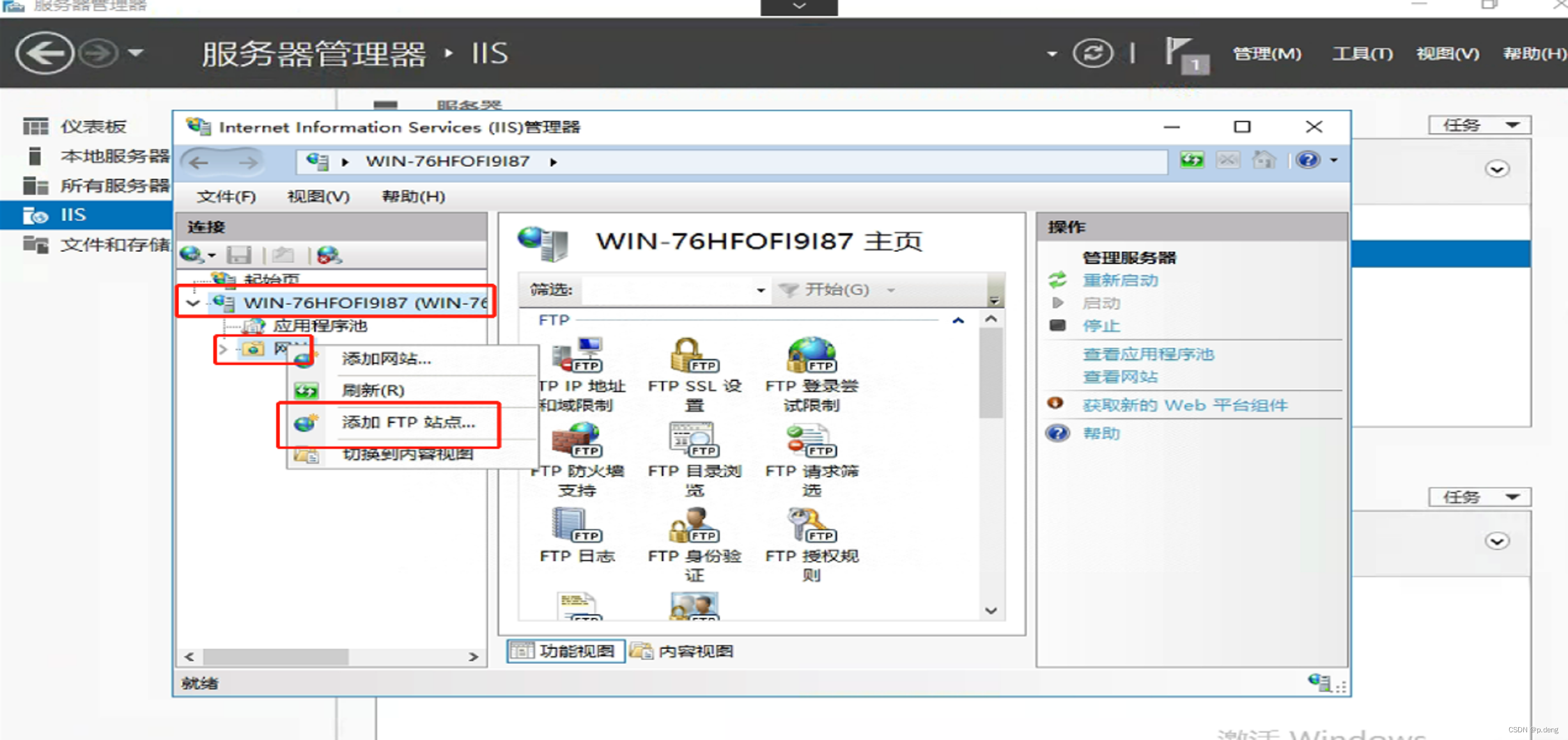Image resolution: width=1568 pixels, height=740 pixels.
Task: Click the home icon in IIS address bar
Action: [1264, 160]
